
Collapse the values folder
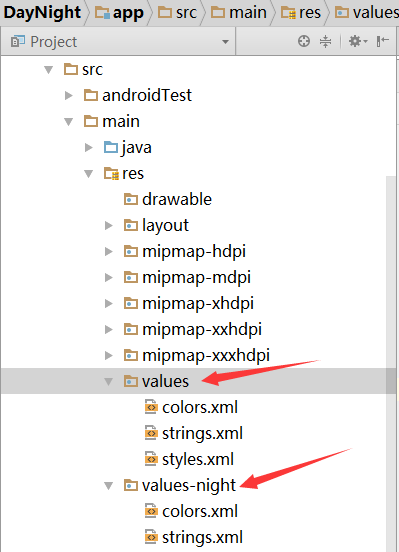(x=109, y=381)
